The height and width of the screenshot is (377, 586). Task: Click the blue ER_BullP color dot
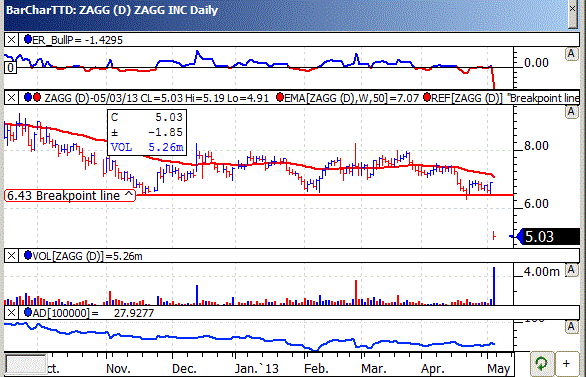(28, 39)
